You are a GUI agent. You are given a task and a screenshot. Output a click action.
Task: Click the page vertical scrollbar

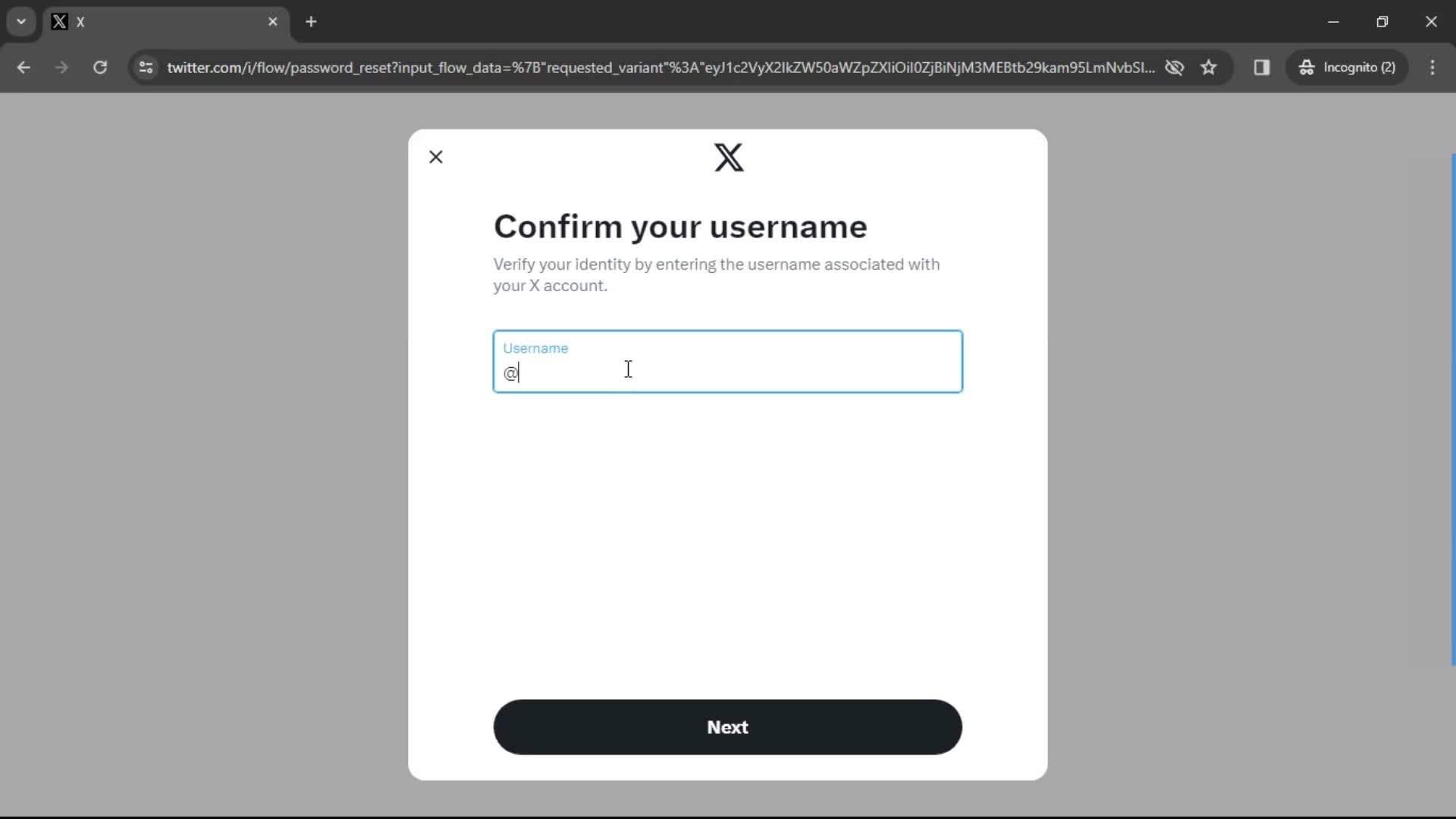[1453, 409]
